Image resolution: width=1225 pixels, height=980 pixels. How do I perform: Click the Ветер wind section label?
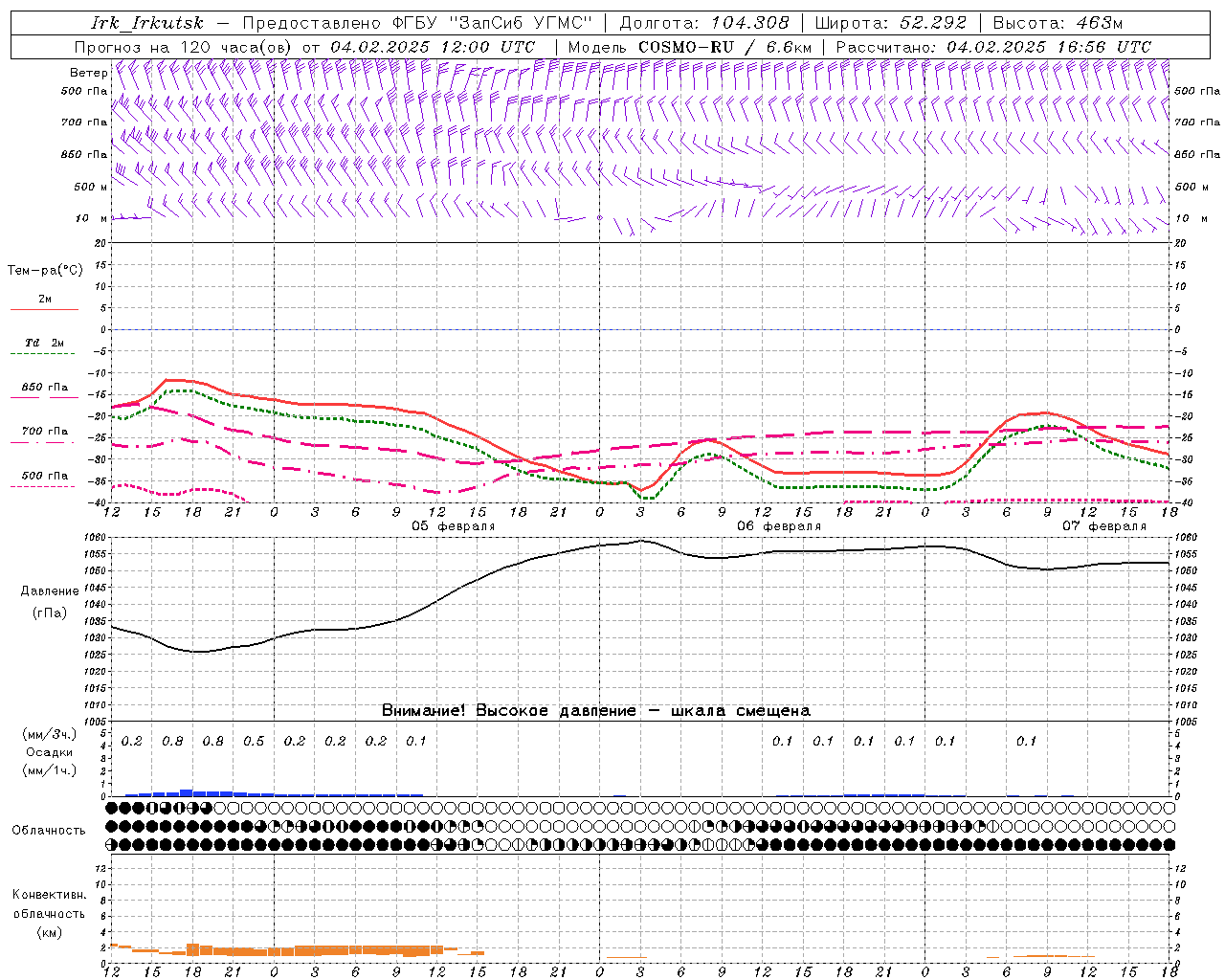pyautogui.click(x=88, y=73)
